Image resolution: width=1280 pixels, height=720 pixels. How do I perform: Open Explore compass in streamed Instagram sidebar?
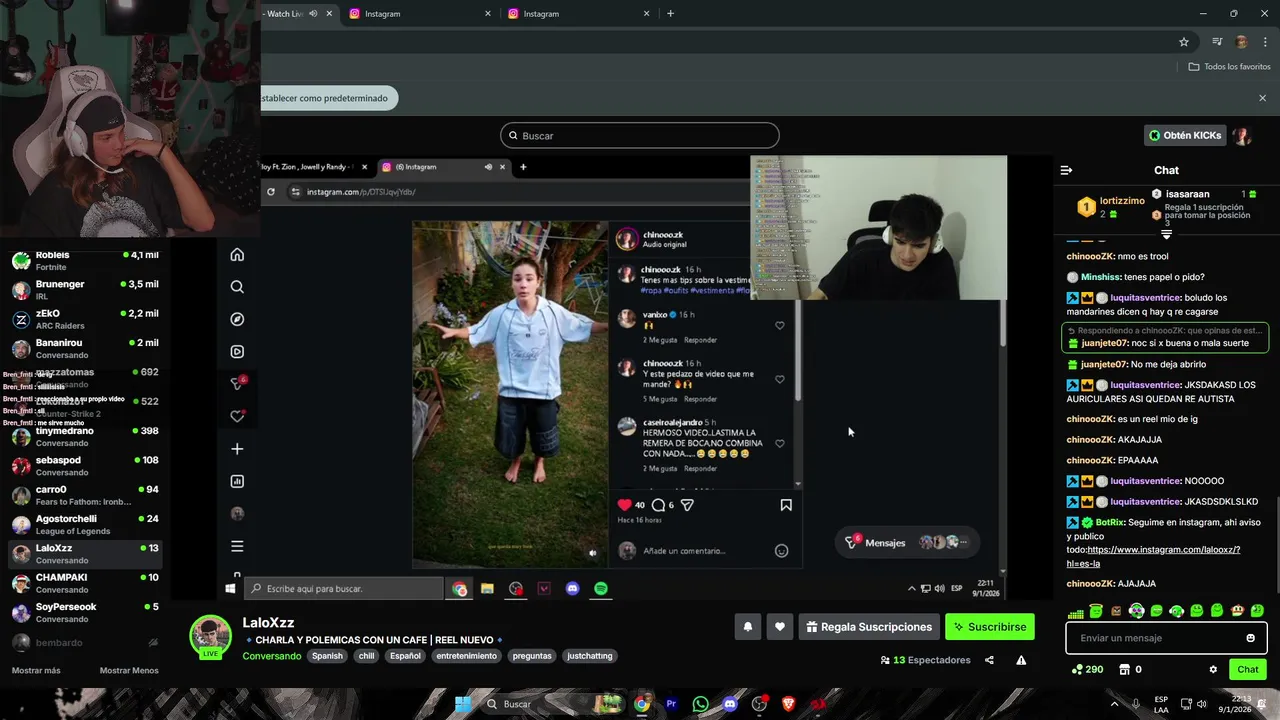pyautogui.click(x=237, y=319)
